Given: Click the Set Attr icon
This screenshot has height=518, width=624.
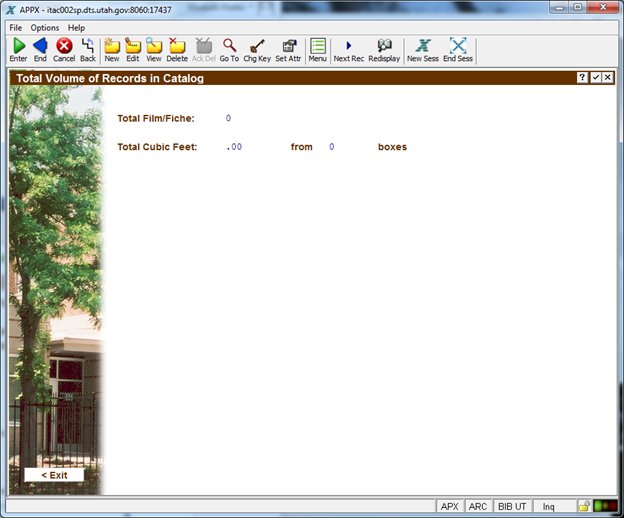Looking at the screenshot, I should point(289,46).
